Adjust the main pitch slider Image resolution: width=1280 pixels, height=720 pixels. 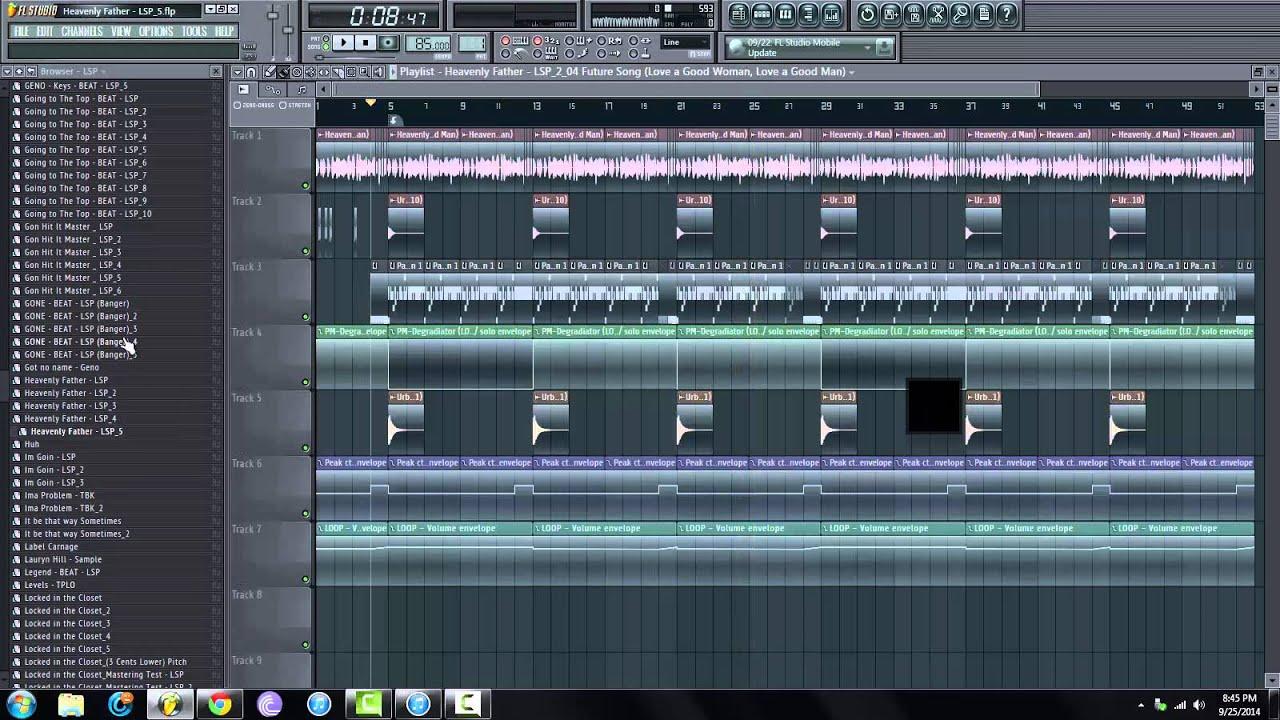288,30
